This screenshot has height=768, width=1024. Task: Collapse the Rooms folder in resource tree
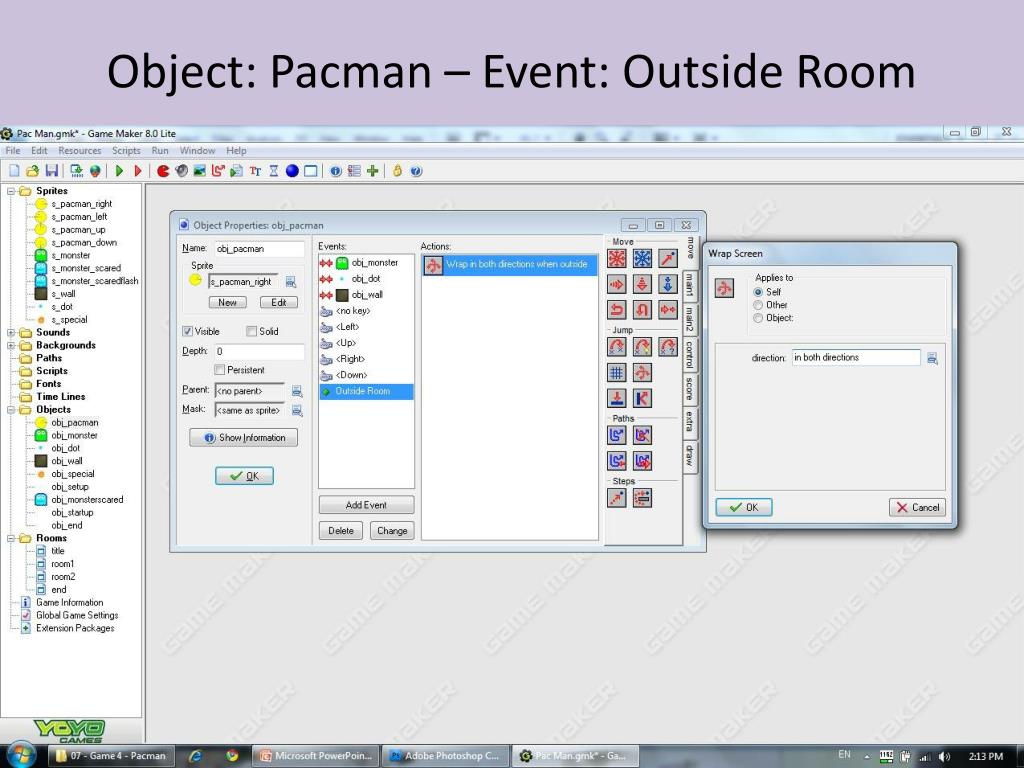(x=11, y=538)
